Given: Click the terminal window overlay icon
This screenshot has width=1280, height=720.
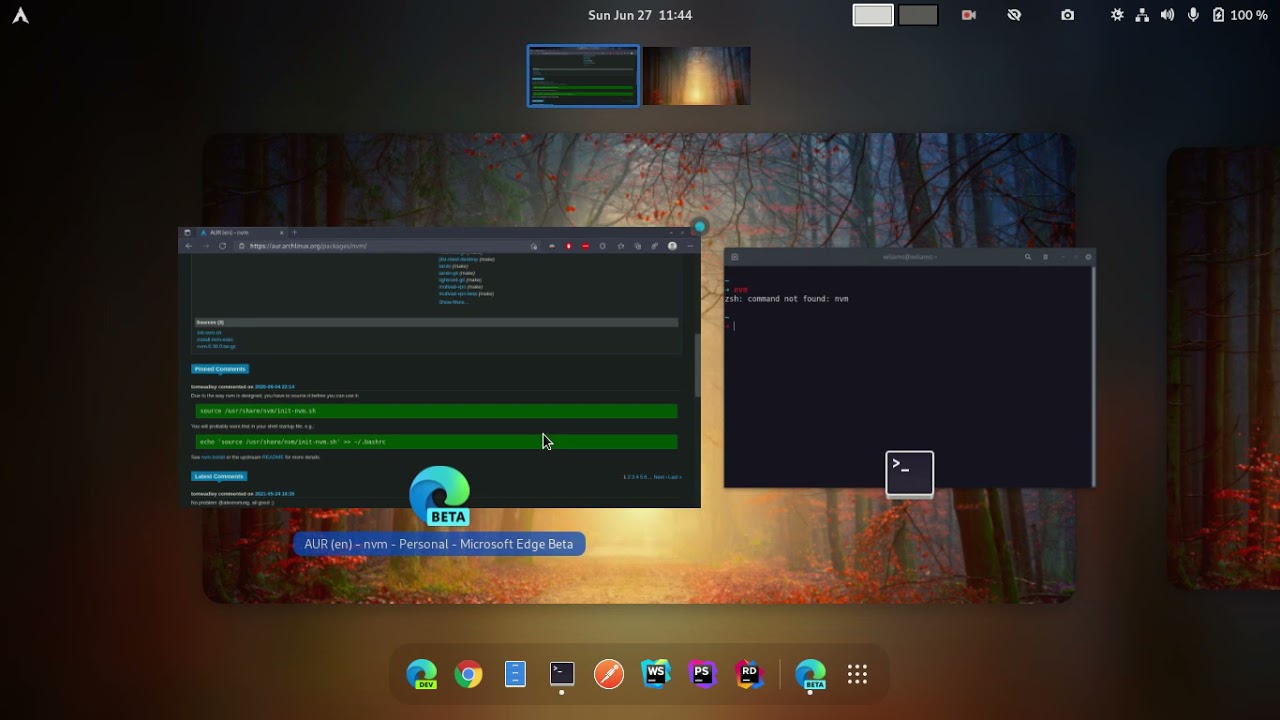Looking at the screenshot, I should (x=910, y=473).
